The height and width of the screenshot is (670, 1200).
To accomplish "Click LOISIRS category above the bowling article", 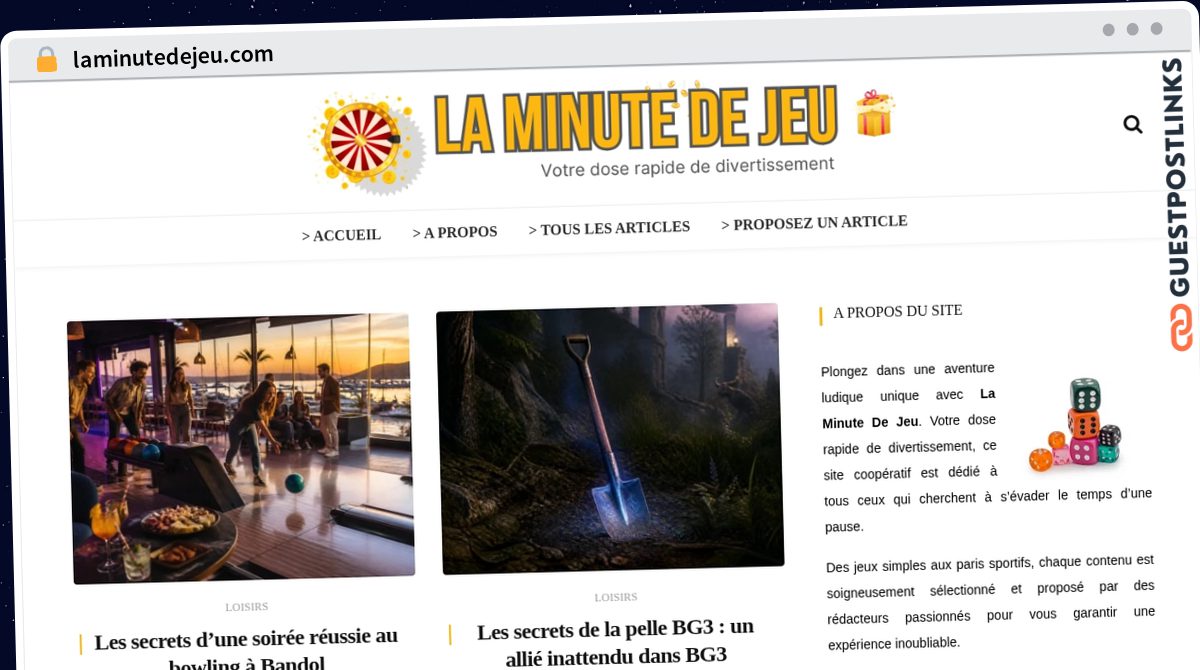I will coord(246,607).
